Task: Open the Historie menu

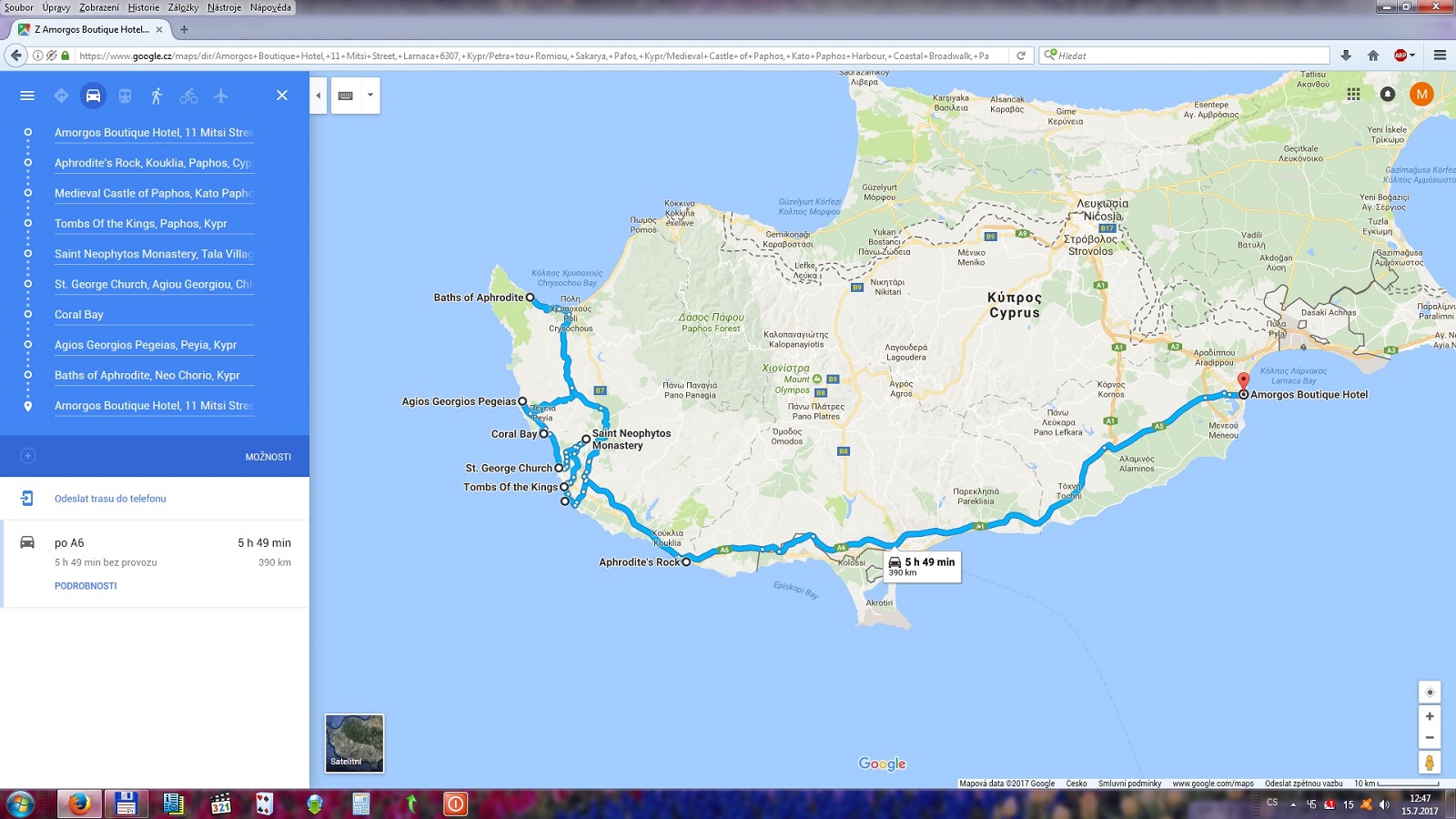Action: click(144, 7)
